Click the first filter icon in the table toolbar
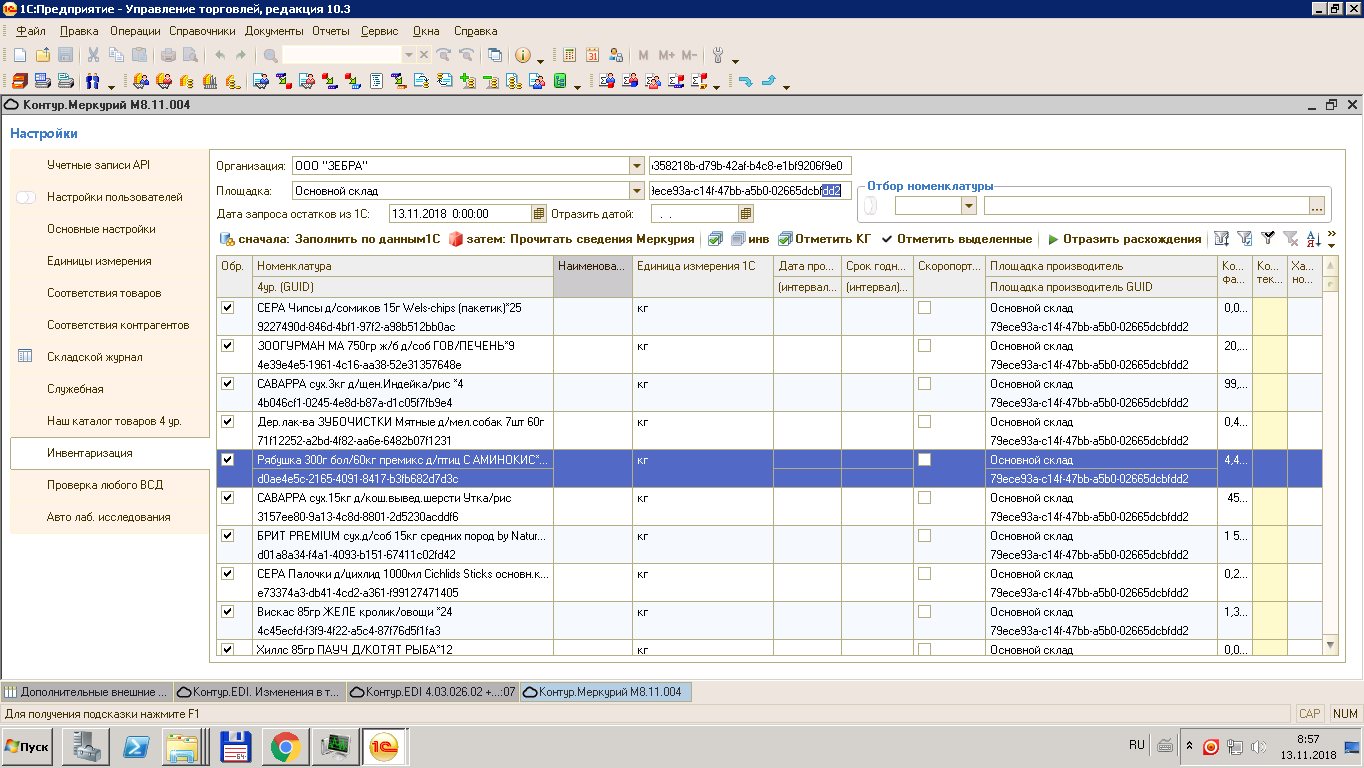 [1221, 238]
